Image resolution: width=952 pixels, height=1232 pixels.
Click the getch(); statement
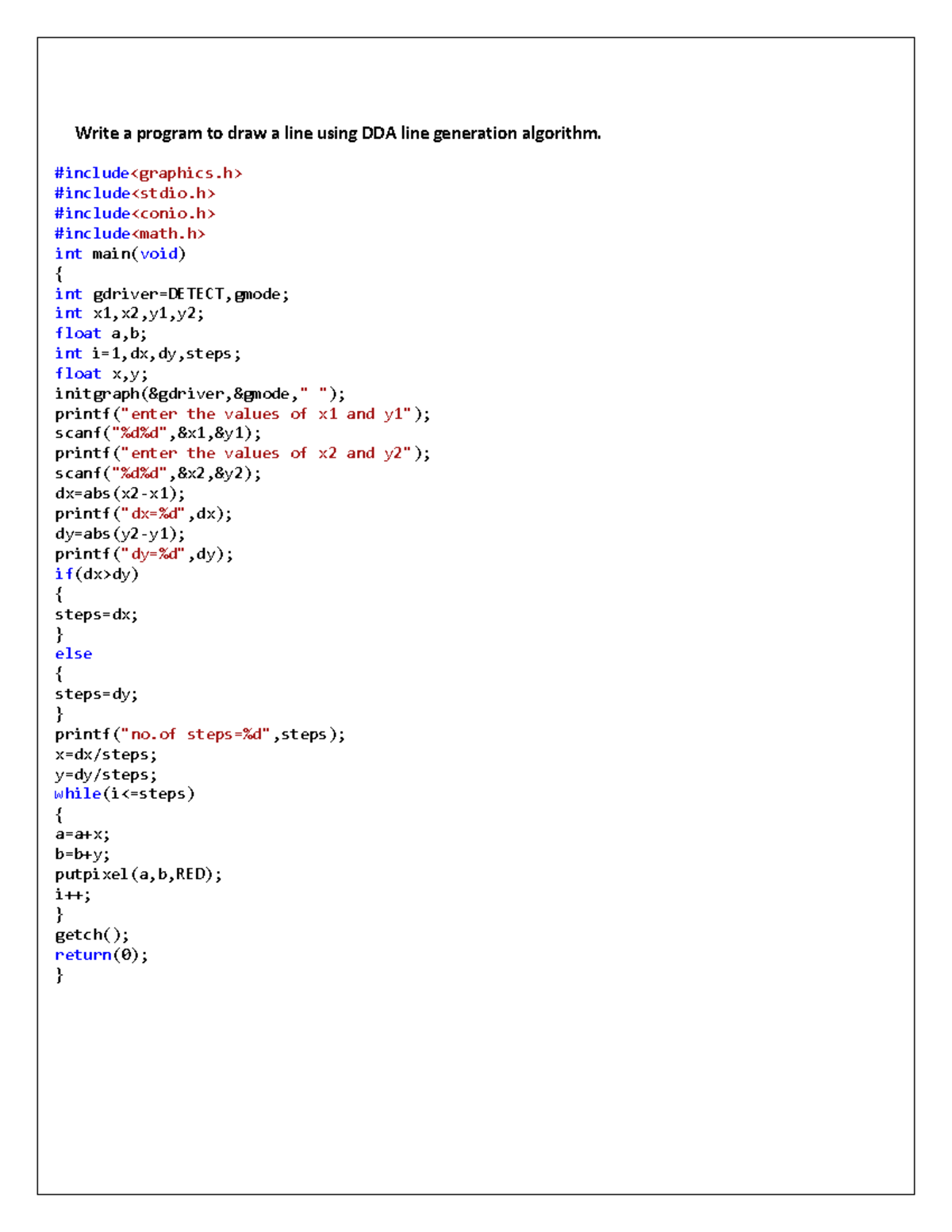(x=91, y=935)
